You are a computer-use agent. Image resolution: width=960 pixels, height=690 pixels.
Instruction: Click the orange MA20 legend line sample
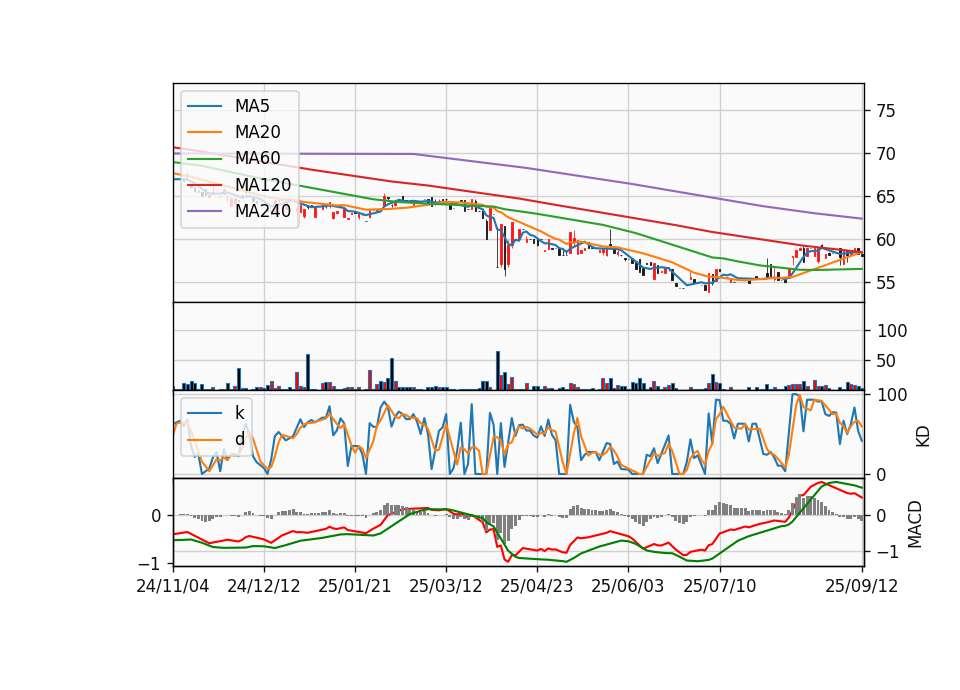pyautogui.click(x=204, y=132)
